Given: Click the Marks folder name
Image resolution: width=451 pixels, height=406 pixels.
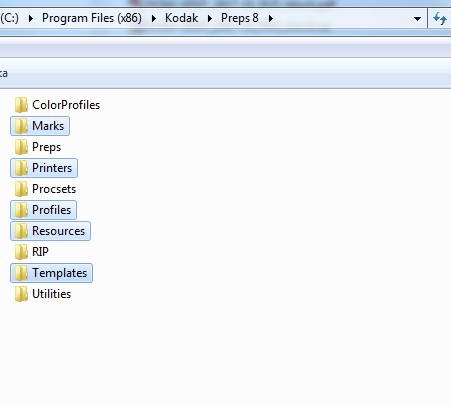Looking at the screenshot, I should coord(48,126).
